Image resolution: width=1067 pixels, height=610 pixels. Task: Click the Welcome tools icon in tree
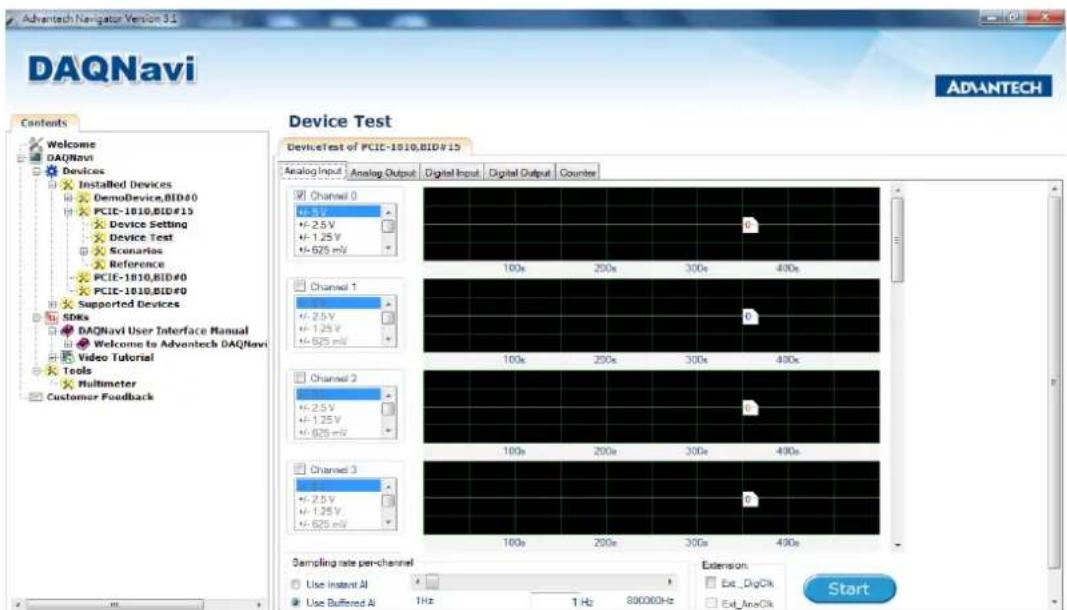pos(35,144)
